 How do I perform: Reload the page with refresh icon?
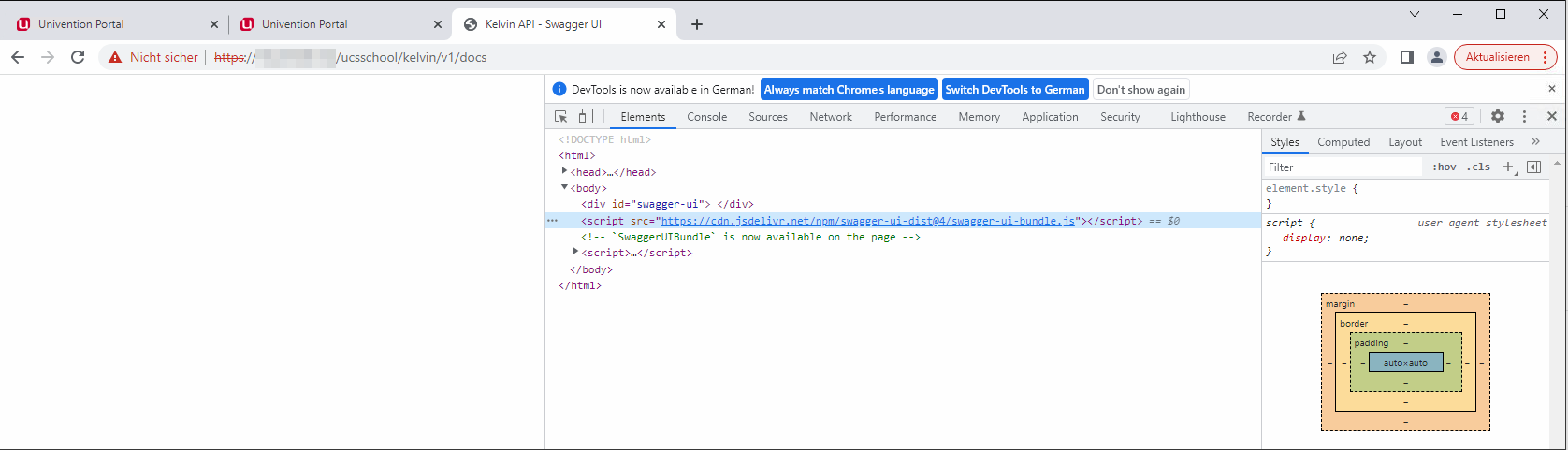click(x=78, y=57)
